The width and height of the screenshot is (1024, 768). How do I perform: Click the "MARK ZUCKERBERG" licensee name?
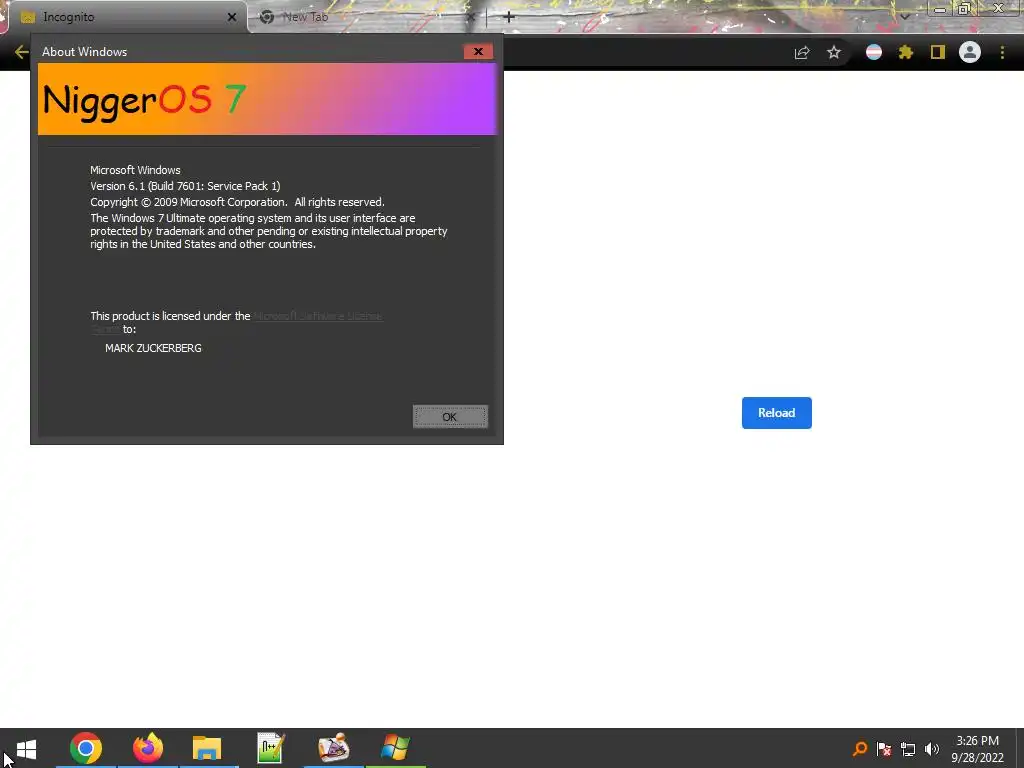click(x=153, y=348)
